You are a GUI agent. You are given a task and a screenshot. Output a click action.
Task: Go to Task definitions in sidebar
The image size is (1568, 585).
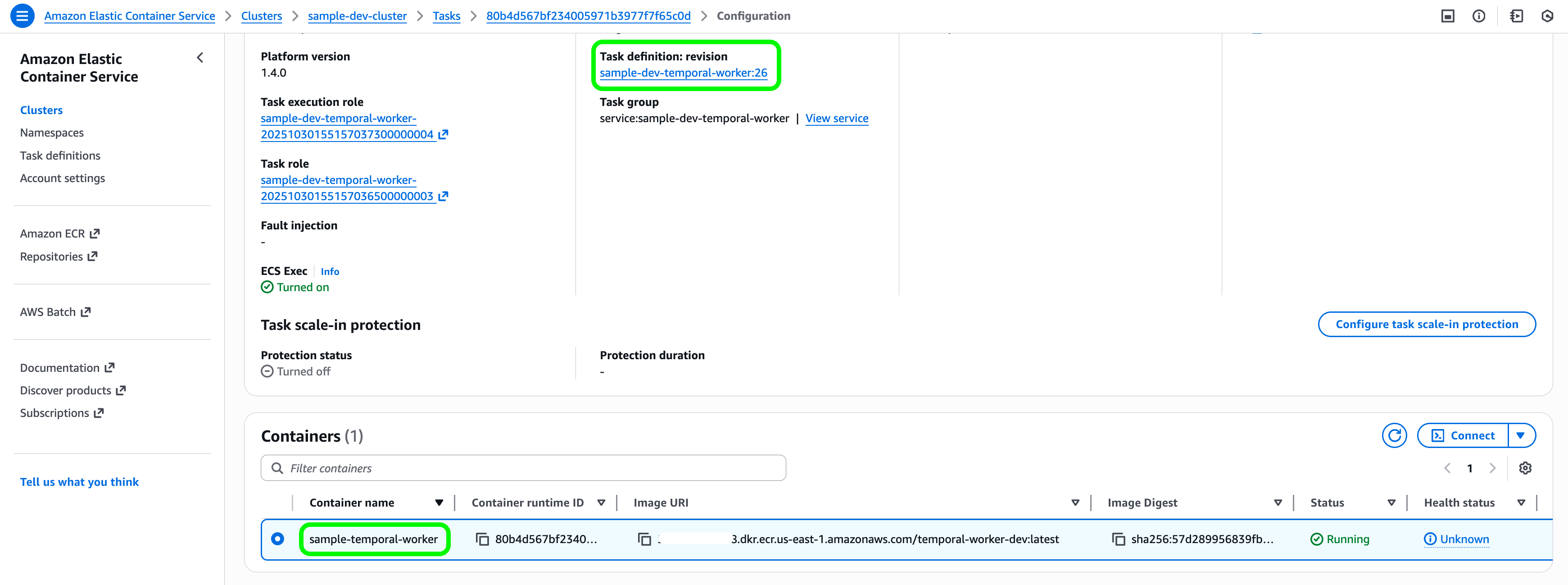pyautogui.click(x=59, y=155)
